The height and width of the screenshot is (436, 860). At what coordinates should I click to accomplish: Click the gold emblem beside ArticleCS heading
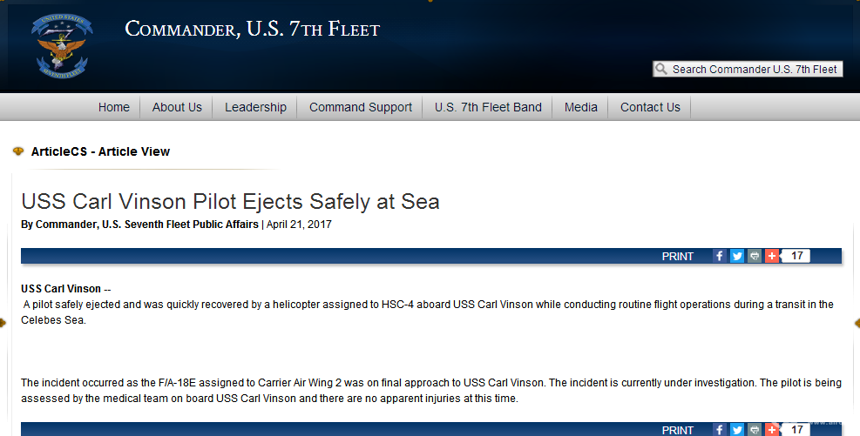pos(18,151)
